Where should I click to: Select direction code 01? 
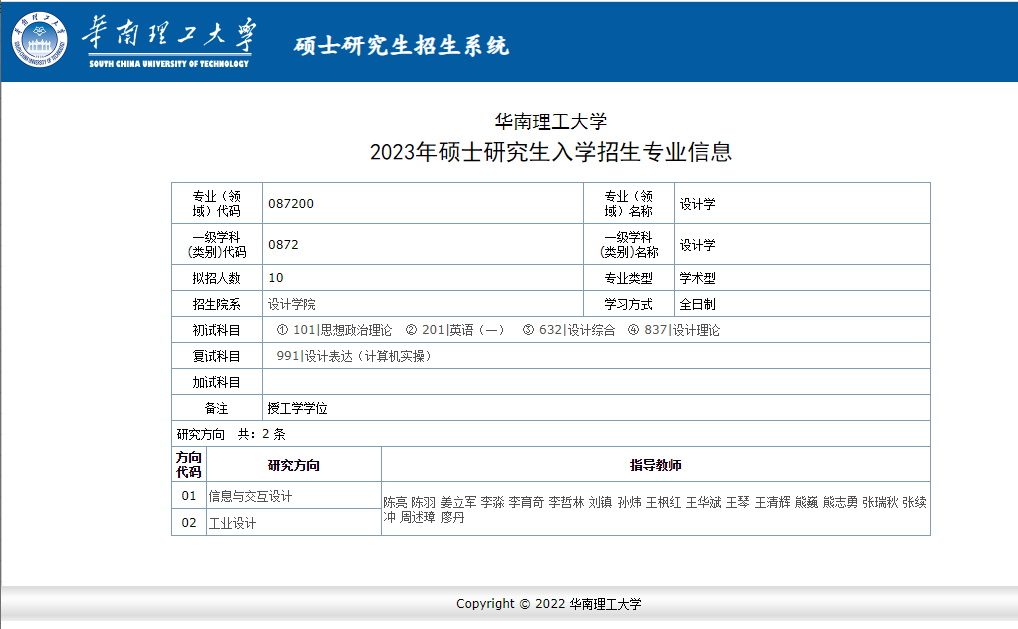click(x=189, y=496)
